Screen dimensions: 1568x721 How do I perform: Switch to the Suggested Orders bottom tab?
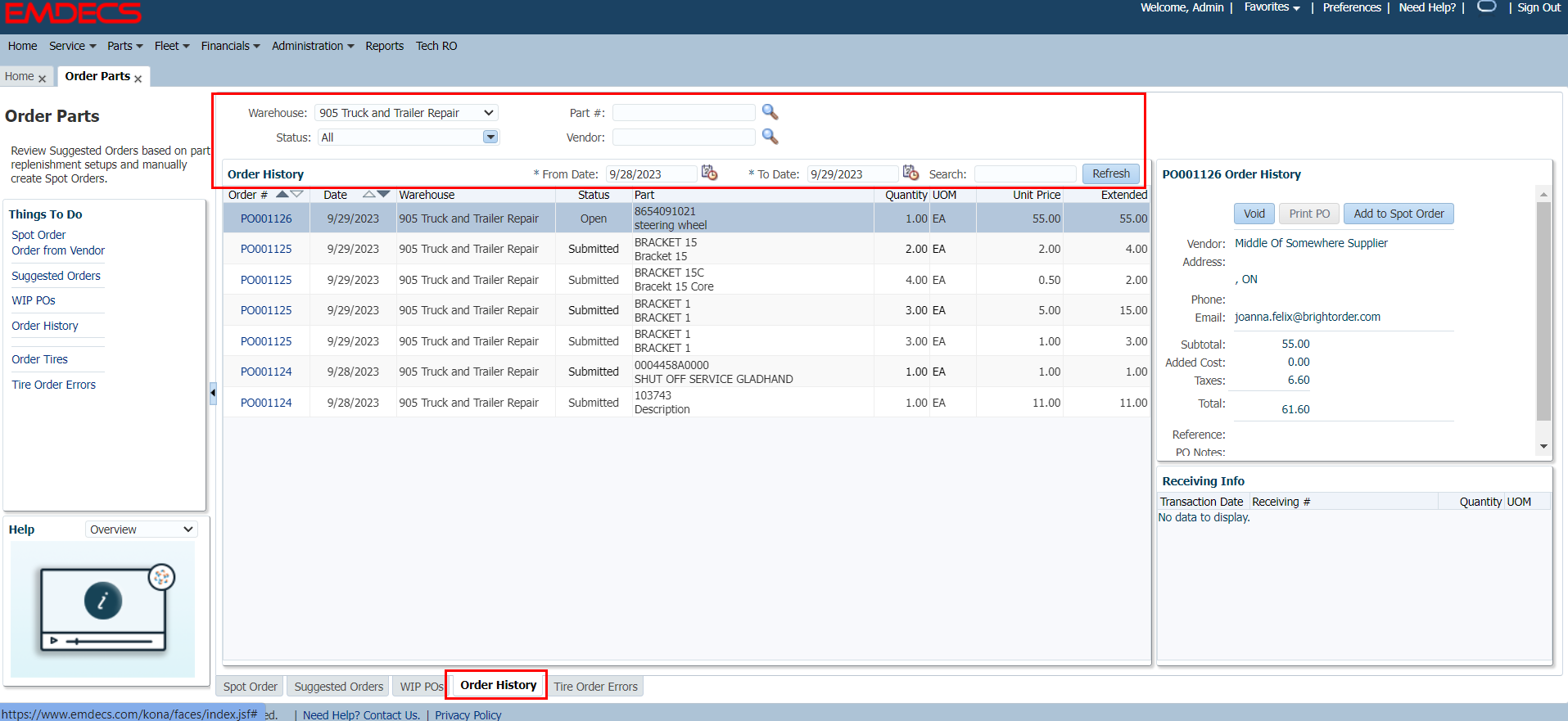click(338, 687)
